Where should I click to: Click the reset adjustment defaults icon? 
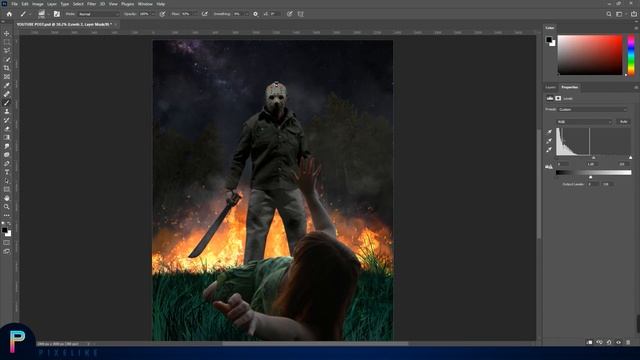(x=609, y=342)
